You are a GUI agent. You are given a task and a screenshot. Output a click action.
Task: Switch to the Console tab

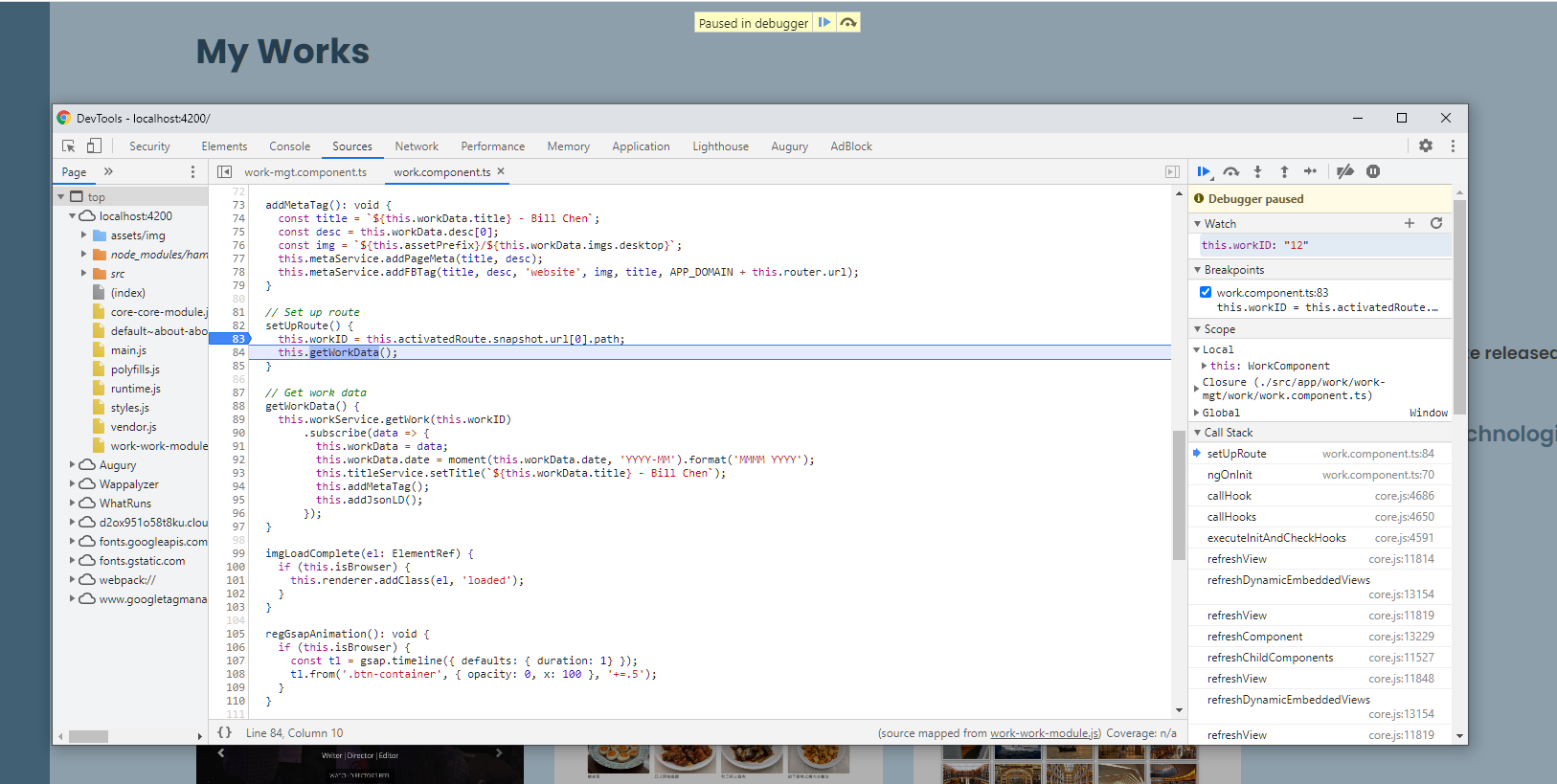(290, 146)
